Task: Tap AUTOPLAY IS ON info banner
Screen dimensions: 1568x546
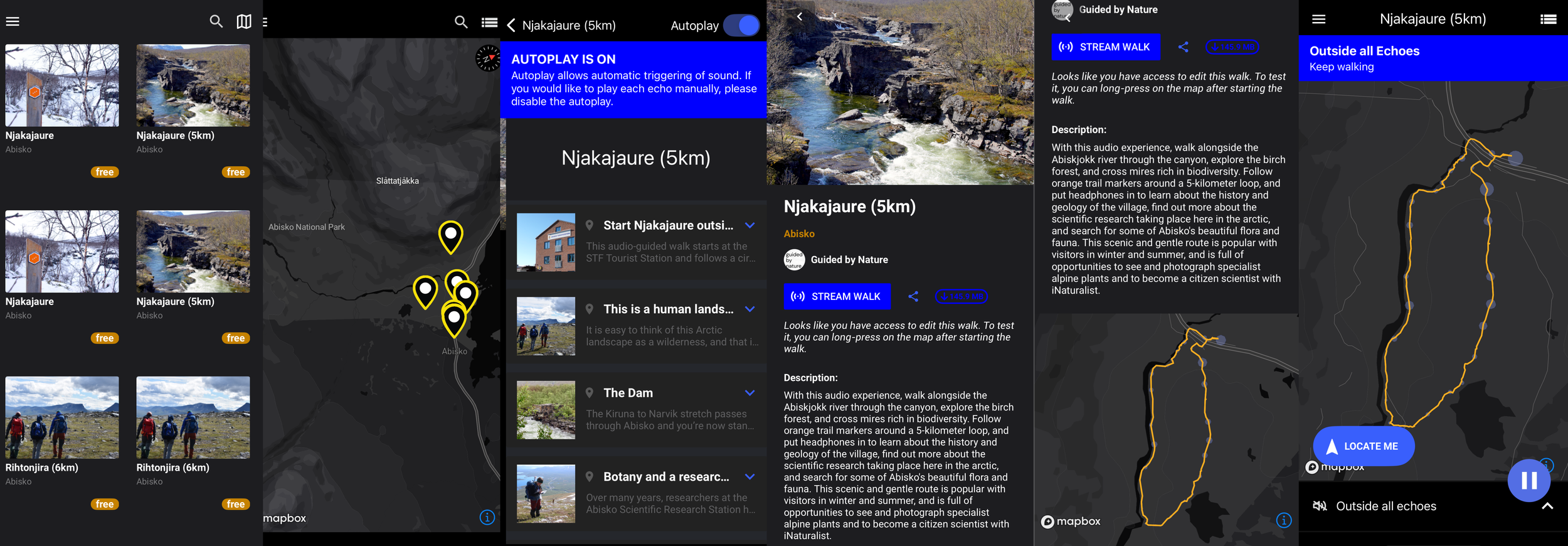Action: click(x=633, y=80)
